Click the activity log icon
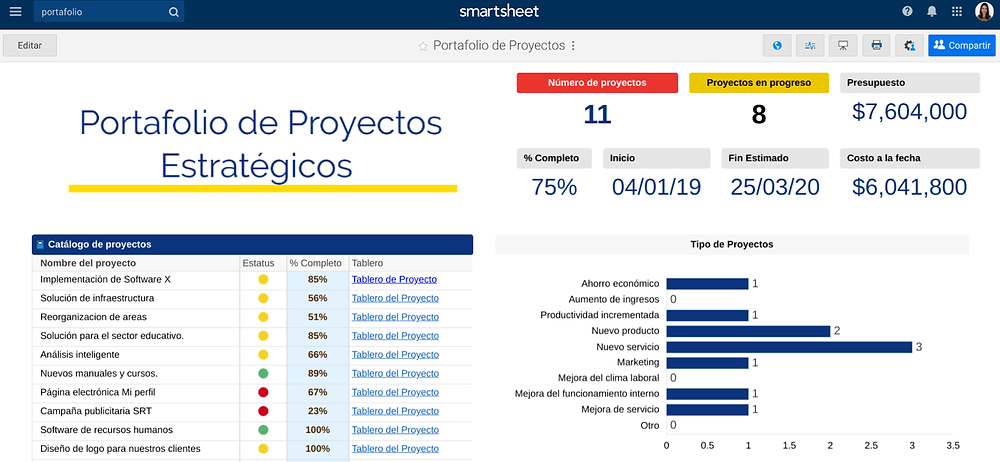Viewport: 1000px width, 462px height. [x=810, y=45]
